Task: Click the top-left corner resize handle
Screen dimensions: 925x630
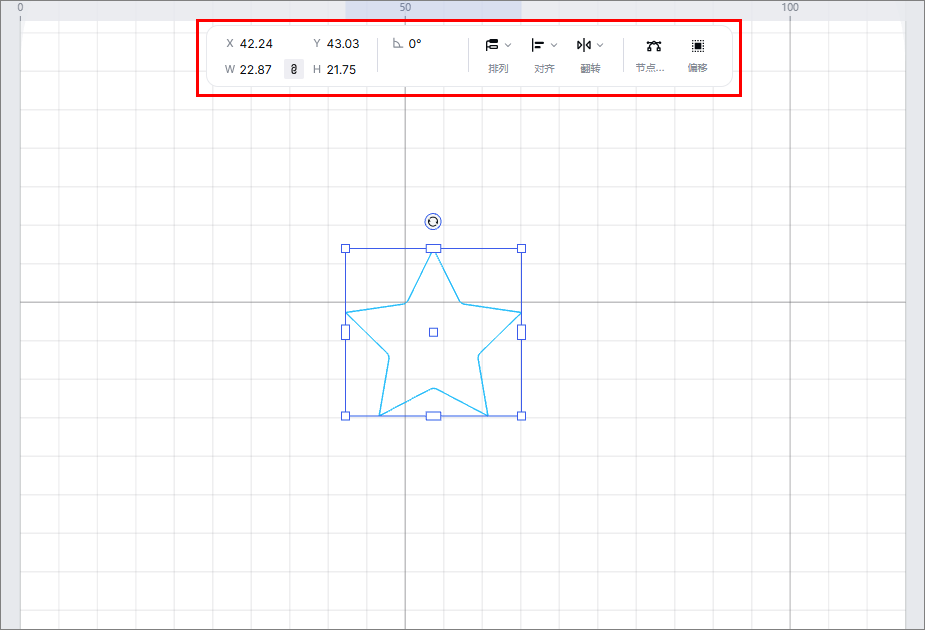Action: pyautogui.click(x=346, y=248)
